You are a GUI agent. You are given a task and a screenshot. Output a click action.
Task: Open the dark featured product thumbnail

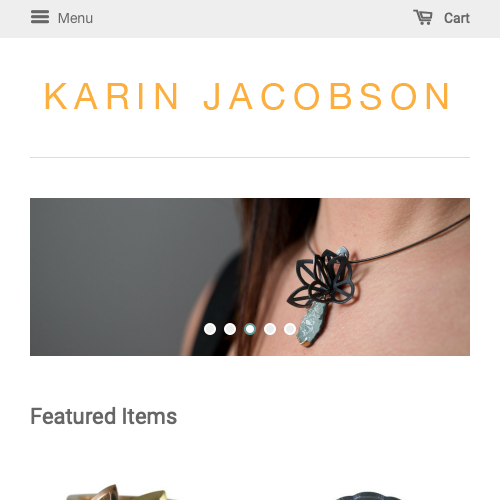click(x=368, y=496)
